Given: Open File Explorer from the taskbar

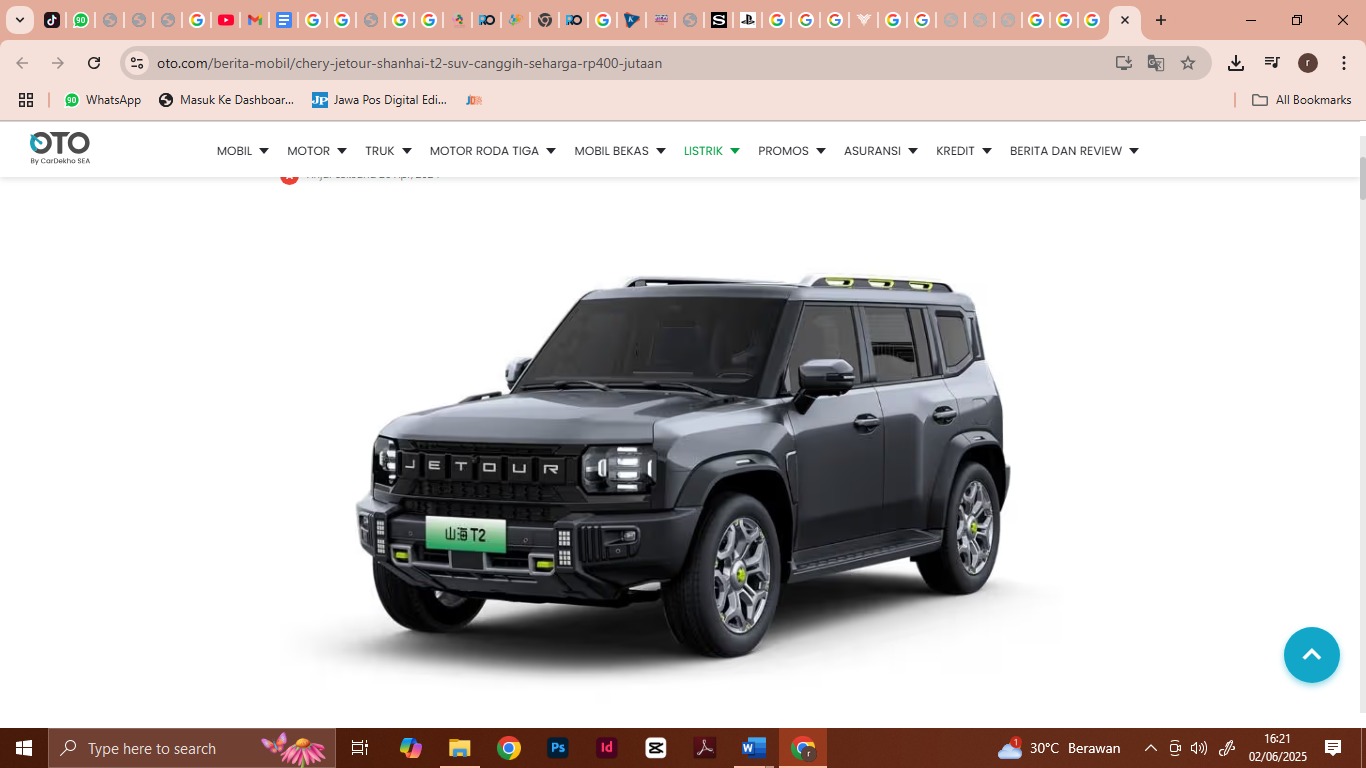Looking at the screenshot, I should (460, 748).
